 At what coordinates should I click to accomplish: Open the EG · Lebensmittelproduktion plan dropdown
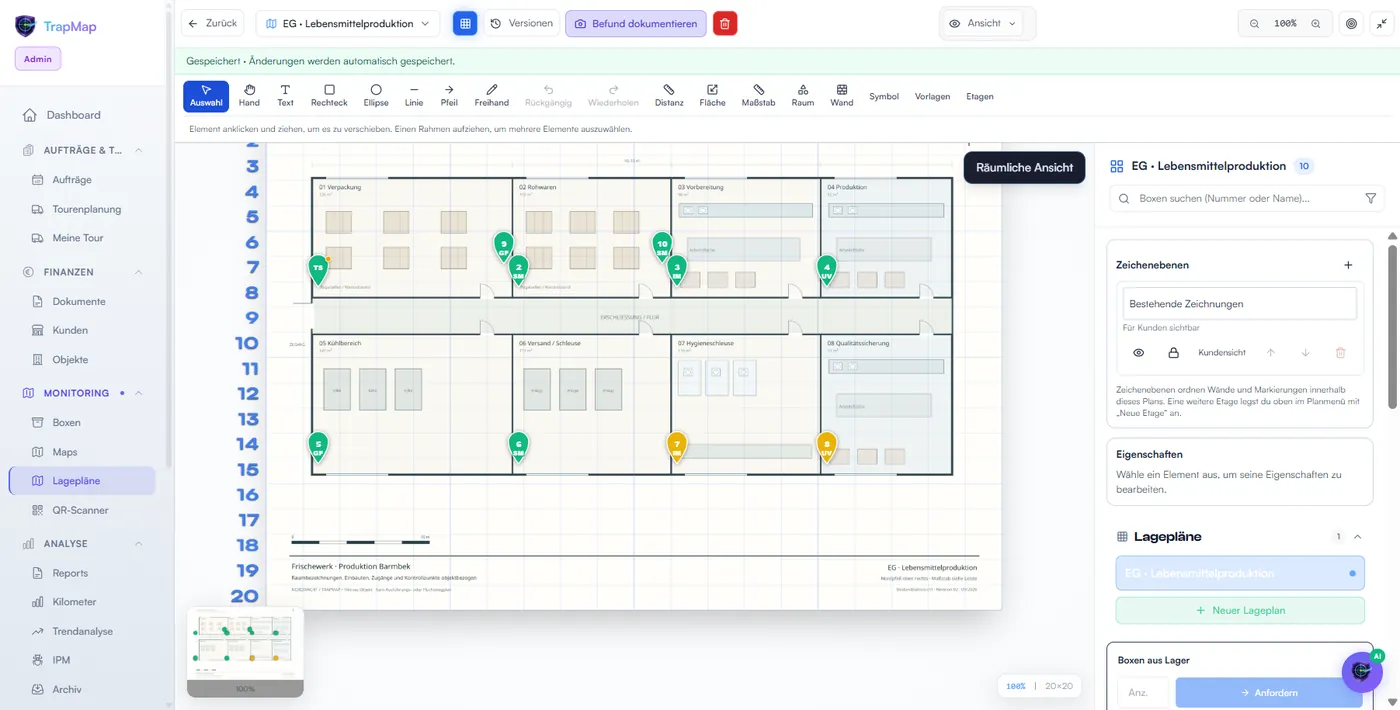click(348, 23)
